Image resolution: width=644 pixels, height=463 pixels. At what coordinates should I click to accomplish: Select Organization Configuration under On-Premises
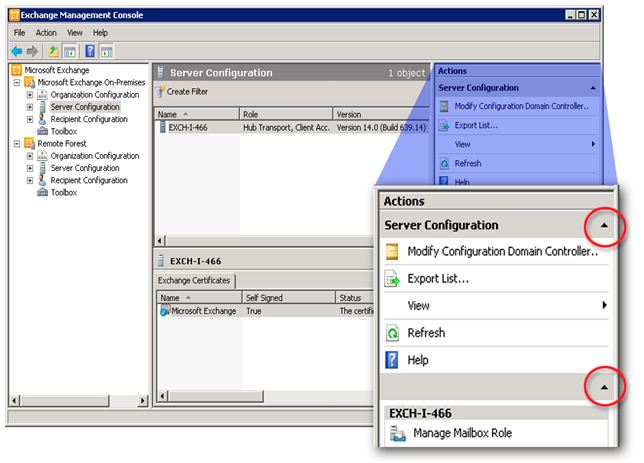pyautogui.click(x=95, y=95)
